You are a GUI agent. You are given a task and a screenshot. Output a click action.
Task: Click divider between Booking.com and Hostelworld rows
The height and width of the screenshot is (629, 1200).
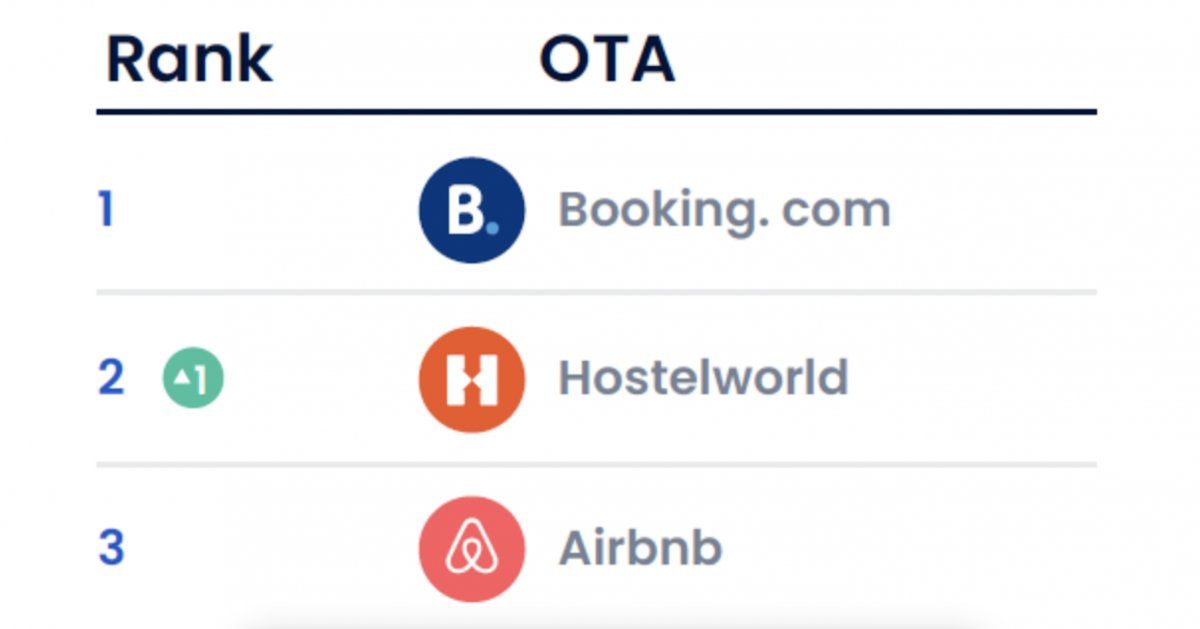(x=596, y=293)
